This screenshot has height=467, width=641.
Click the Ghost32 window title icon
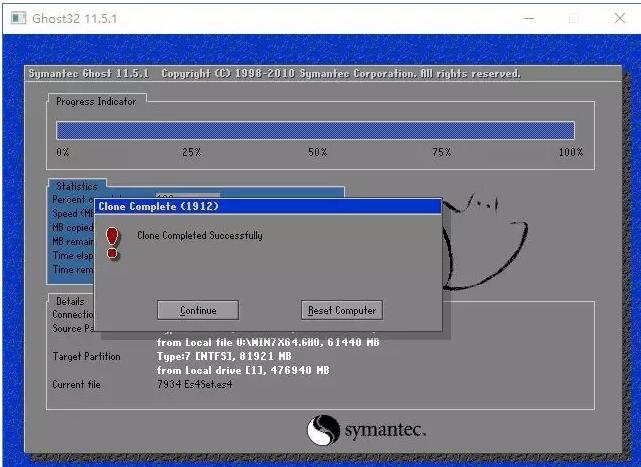coord(18,18)
